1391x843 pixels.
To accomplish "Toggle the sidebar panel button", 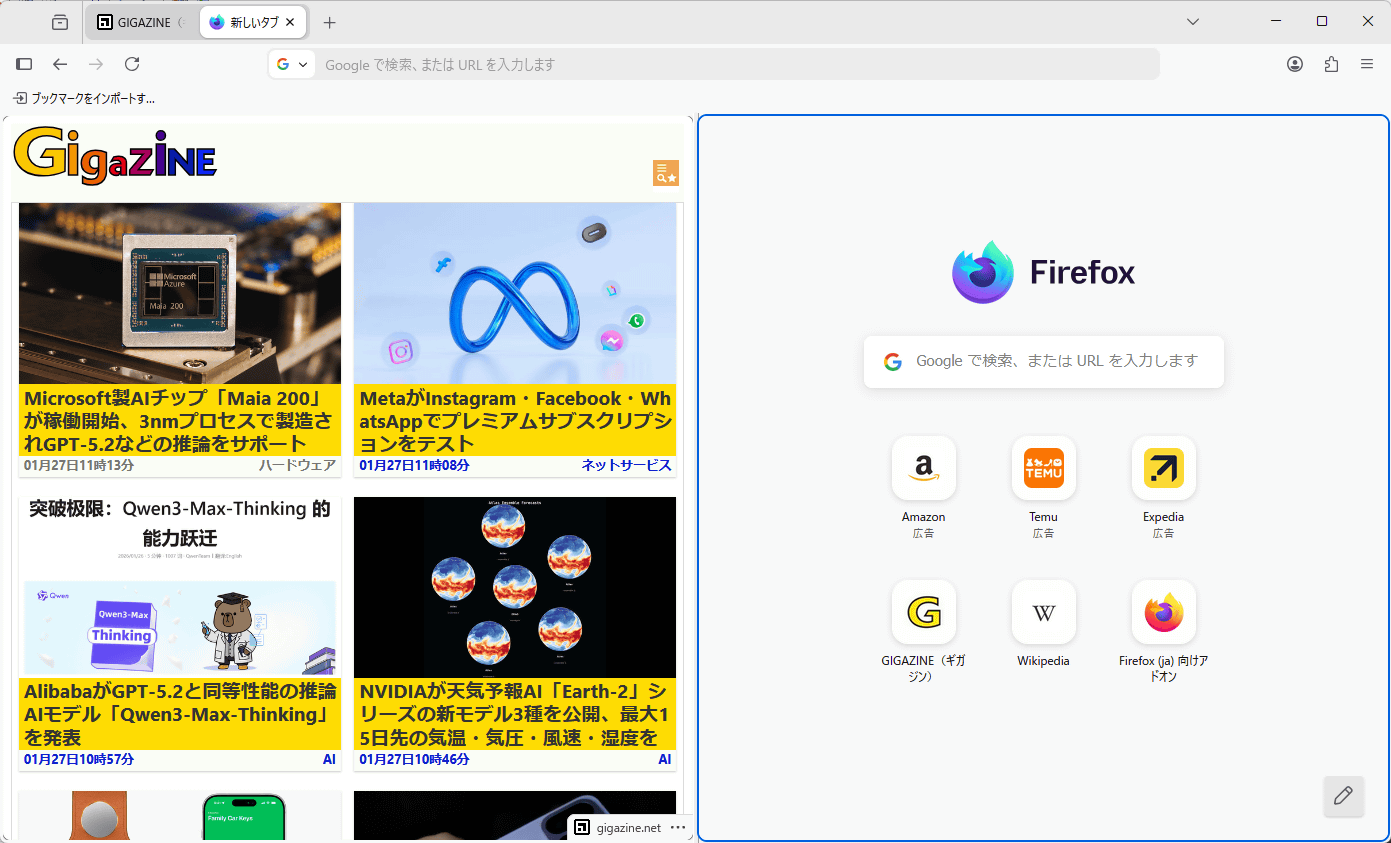I will (25, 64).
